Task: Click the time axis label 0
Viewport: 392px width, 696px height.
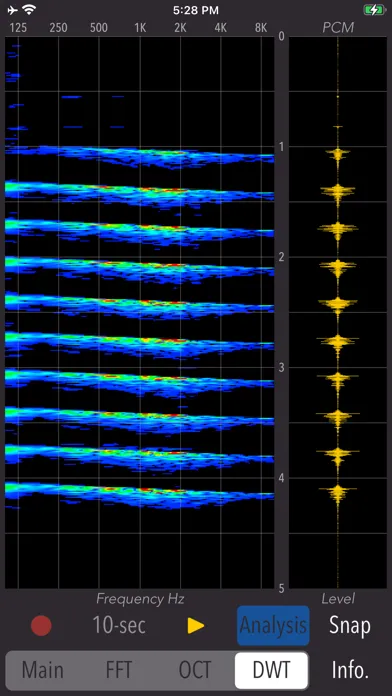Action: pos(281,36)
